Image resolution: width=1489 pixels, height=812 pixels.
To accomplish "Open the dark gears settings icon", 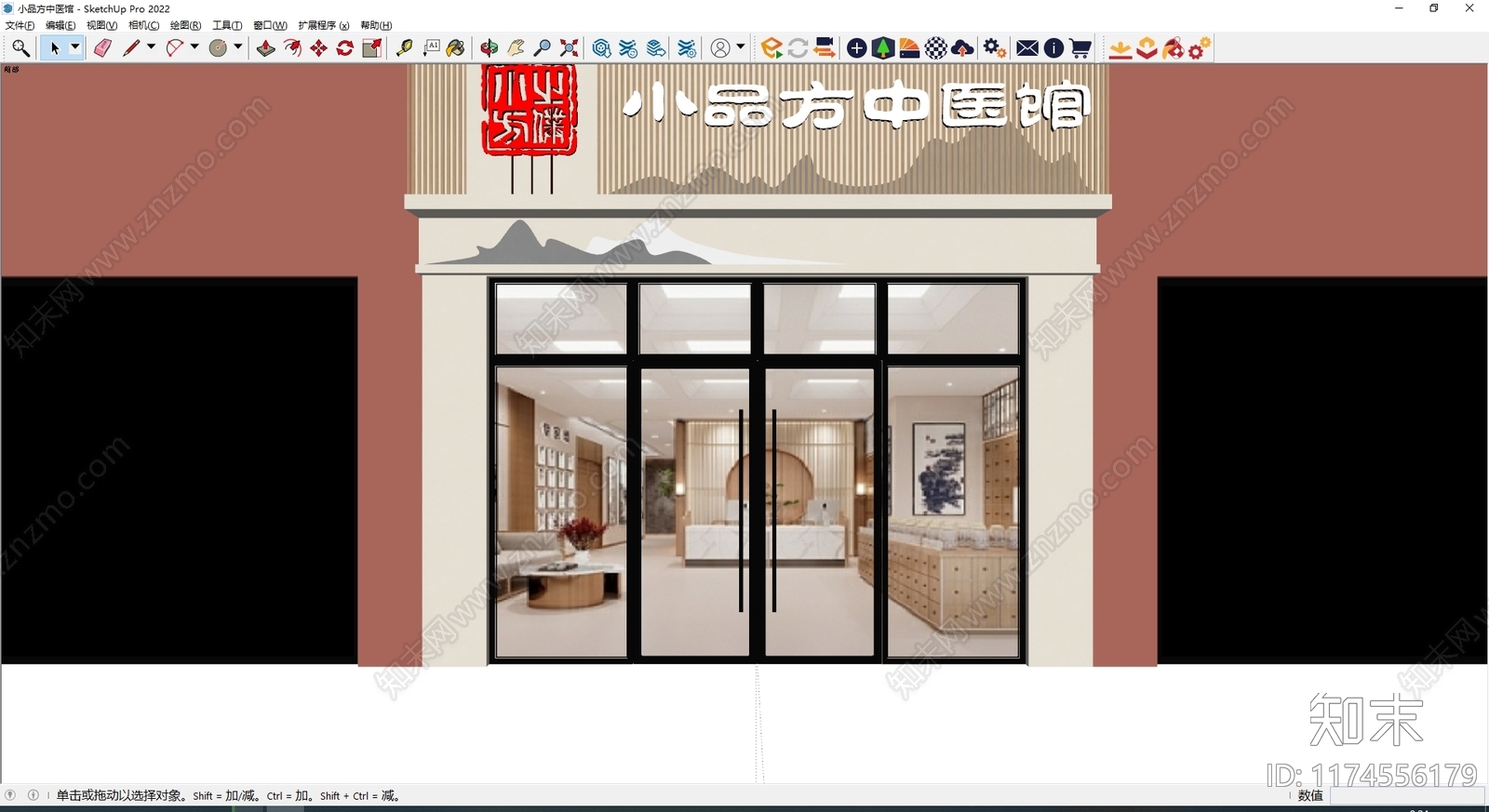I will 994,47.
